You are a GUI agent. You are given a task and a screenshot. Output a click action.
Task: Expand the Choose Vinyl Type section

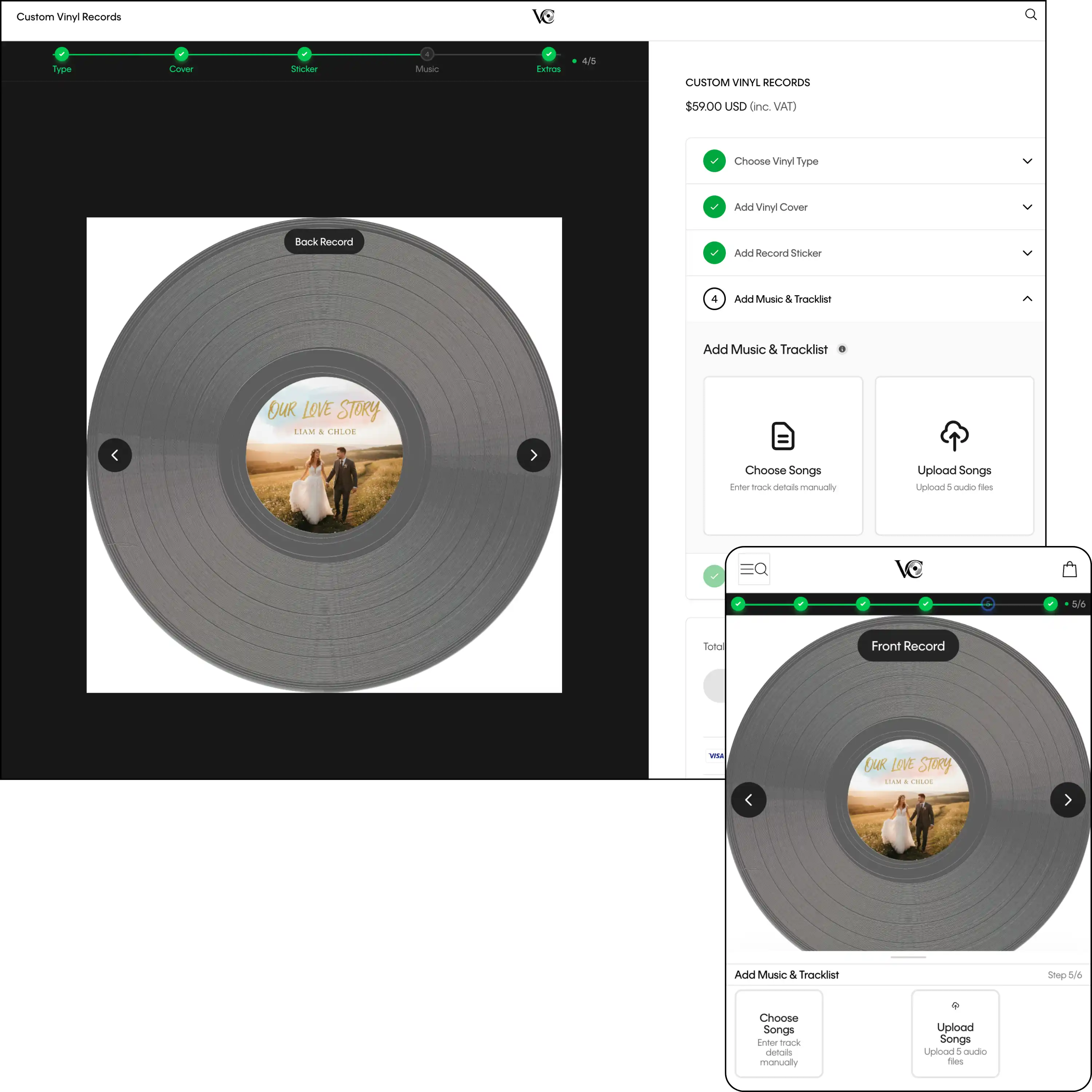point(1027,161)
